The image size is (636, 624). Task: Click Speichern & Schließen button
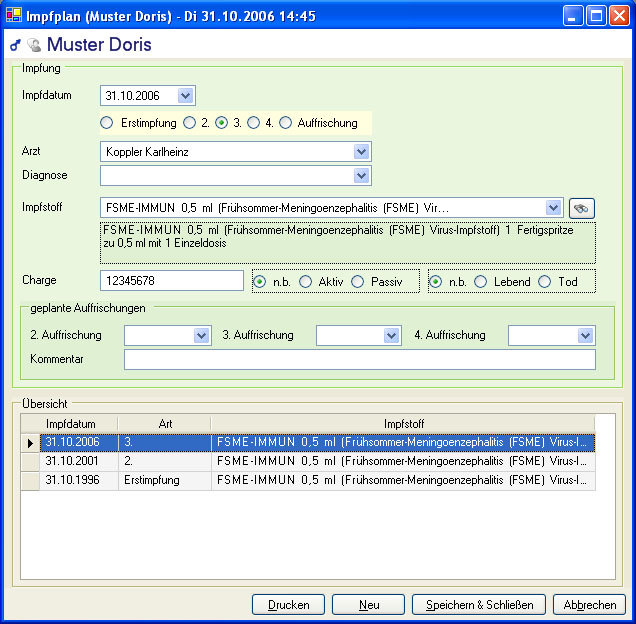(x=479, y=605)
